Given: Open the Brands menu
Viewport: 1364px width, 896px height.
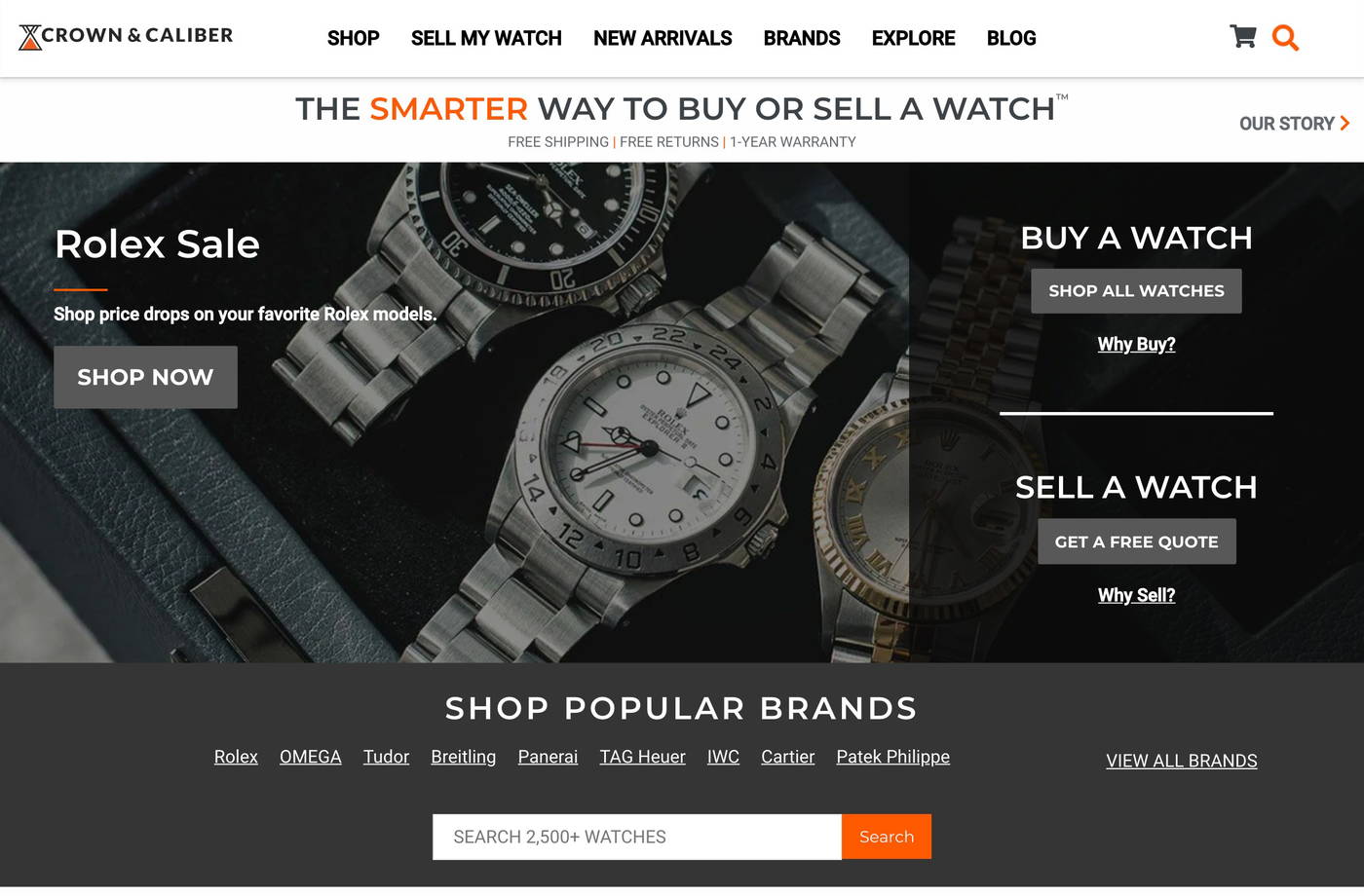Looking at the screenshot, I should (x=802, y=38).
